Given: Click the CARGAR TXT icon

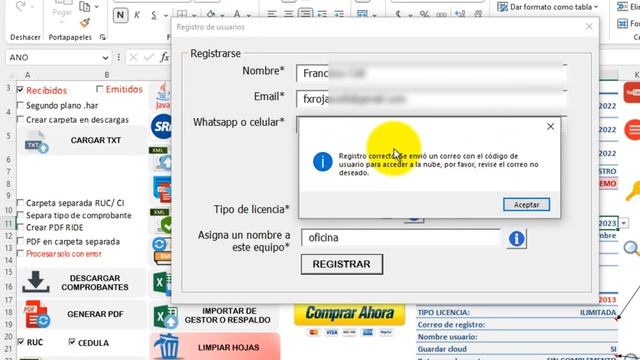Looking at the screenshot, I should [37, 142].
